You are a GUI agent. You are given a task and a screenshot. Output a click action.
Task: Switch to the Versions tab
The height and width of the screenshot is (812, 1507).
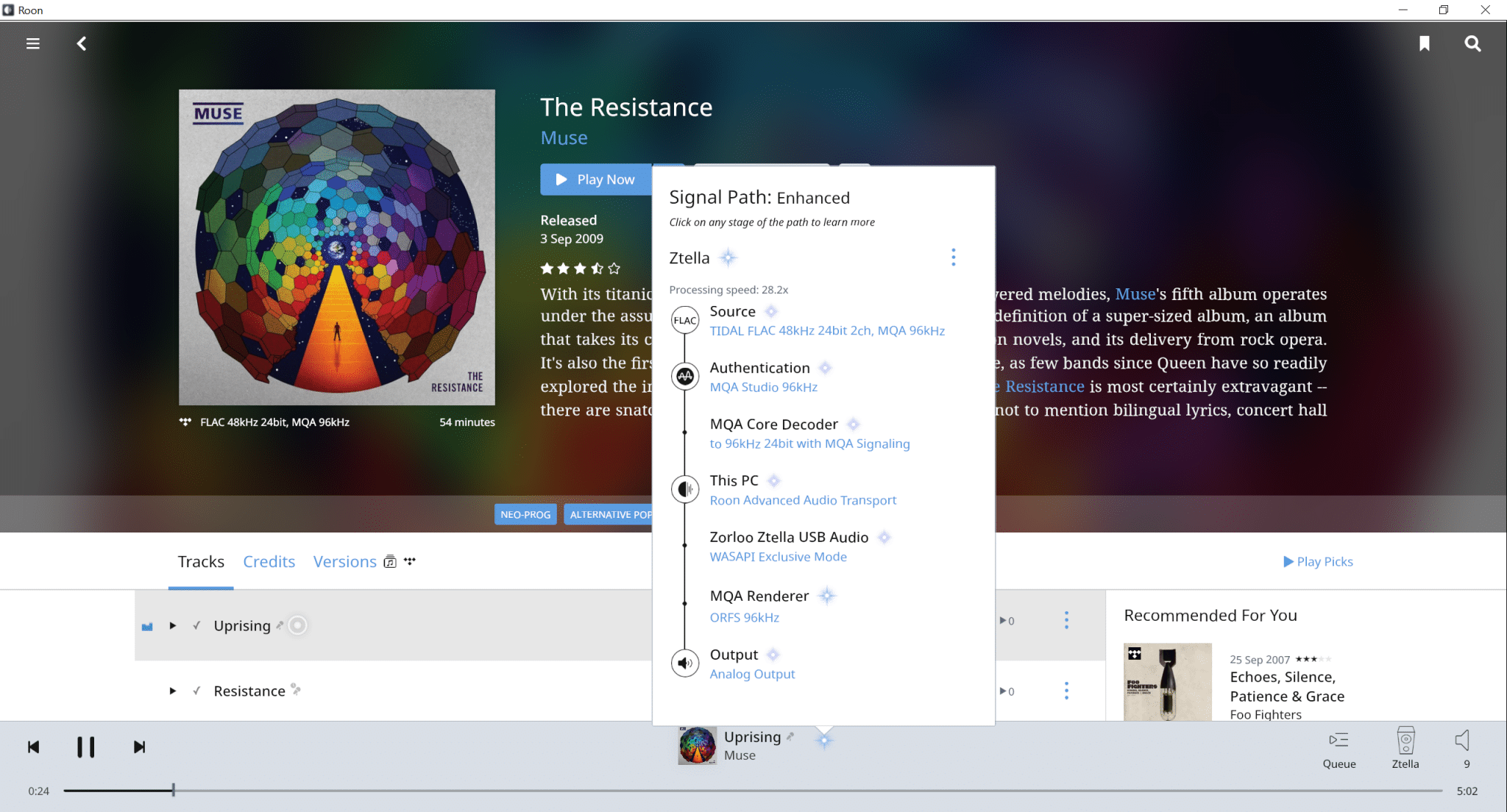click(345, 562)
